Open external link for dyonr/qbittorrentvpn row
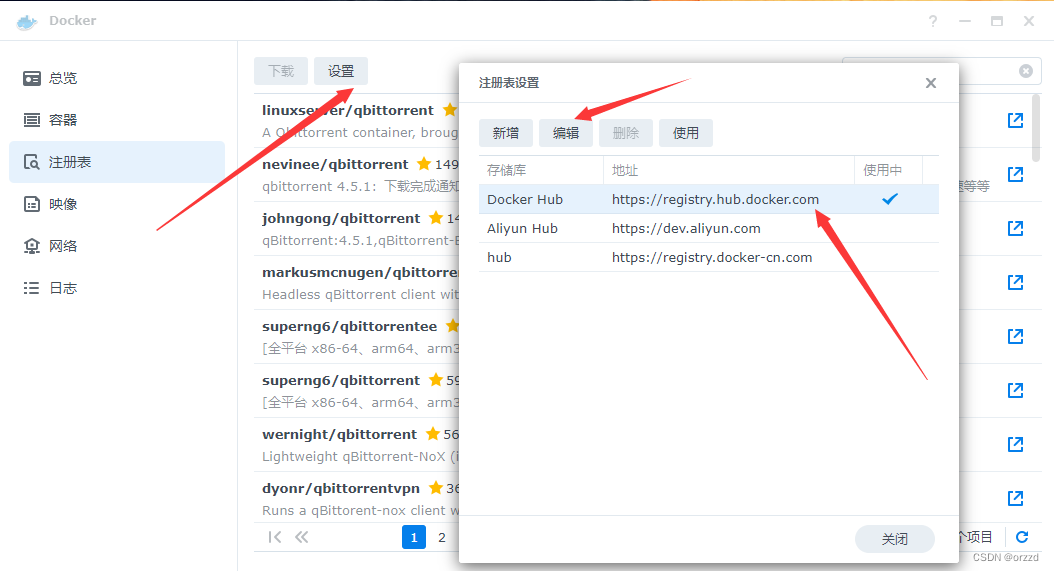The height and width of the screenshot is (571, 1054). (x=1015, y=498)
